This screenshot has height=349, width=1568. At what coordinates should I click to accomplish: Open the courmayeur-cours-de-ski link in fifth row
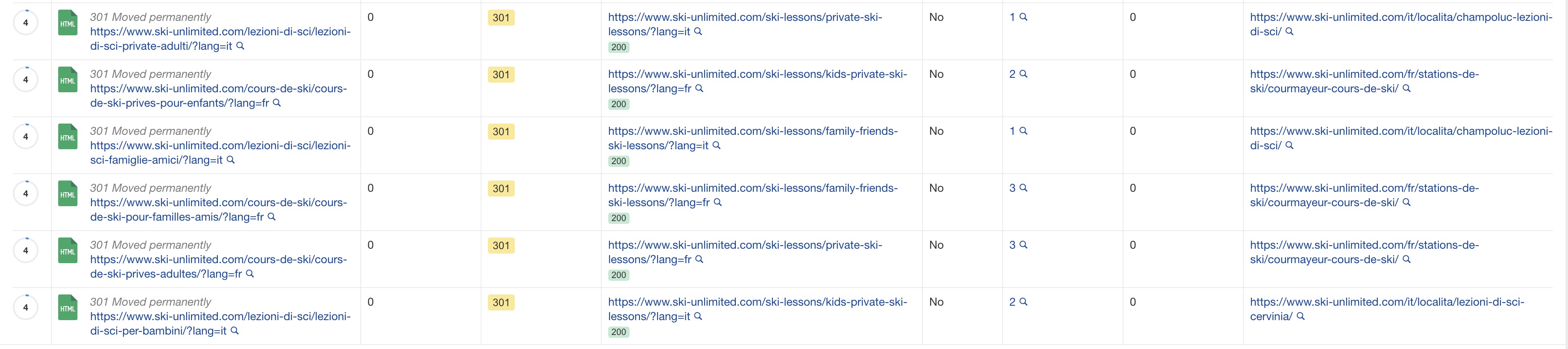tap(1365, 252)
